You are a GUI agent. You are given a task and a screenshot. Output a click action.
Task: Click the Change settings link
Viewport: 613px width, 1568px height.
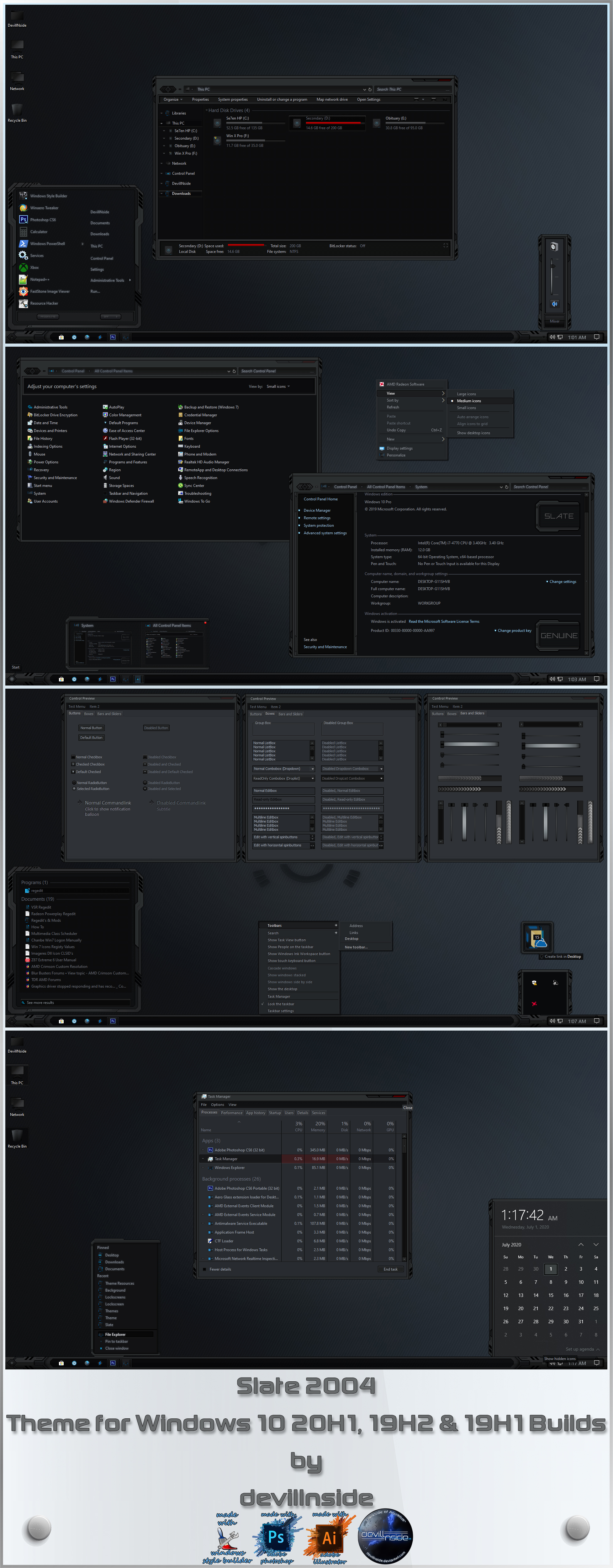coord(563,582)
